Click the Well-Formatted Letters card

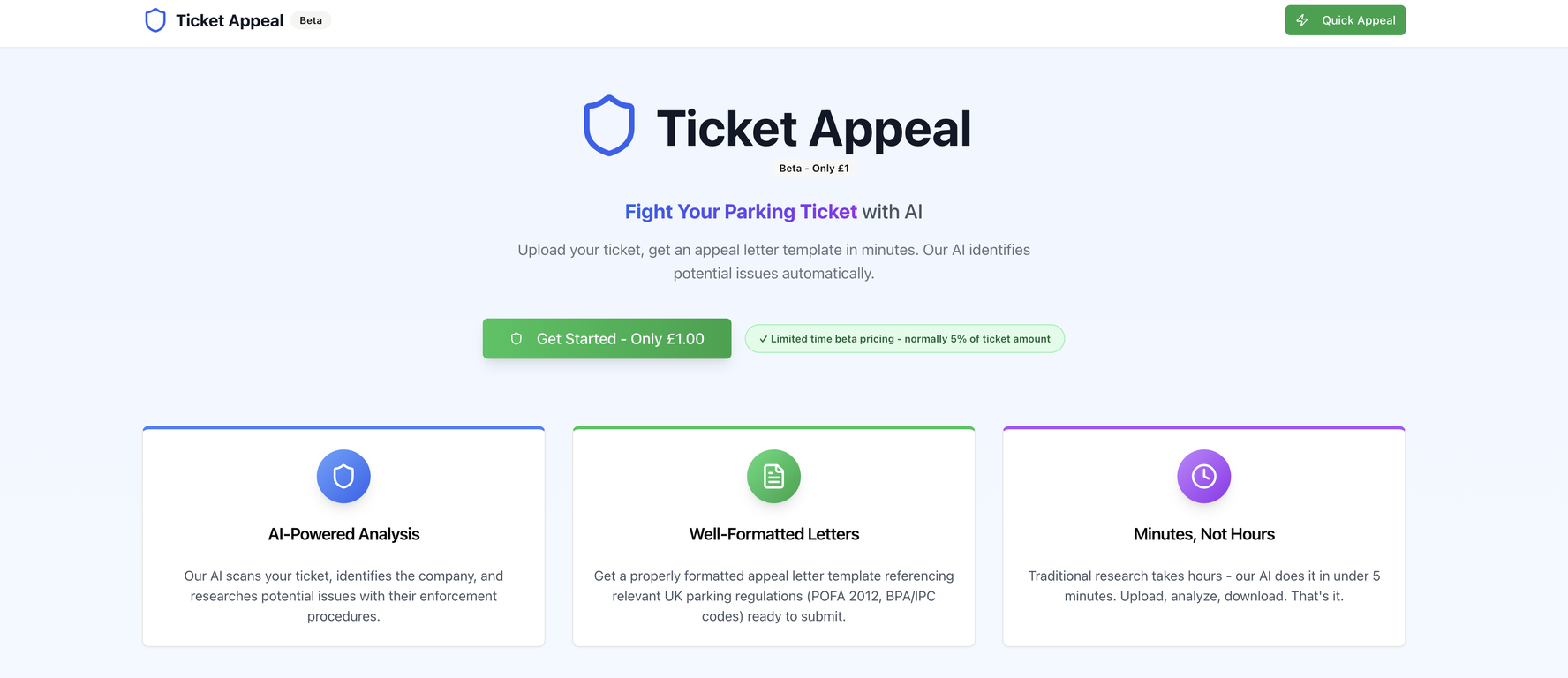(x=773, y=536)
